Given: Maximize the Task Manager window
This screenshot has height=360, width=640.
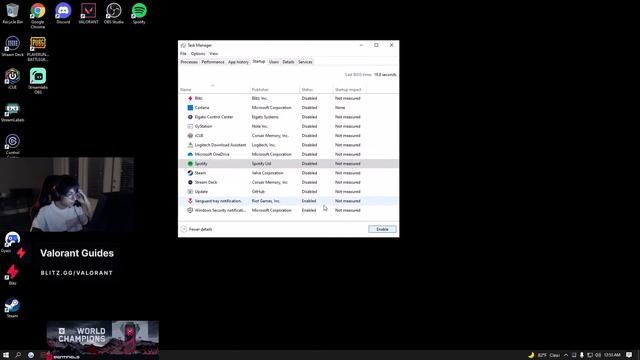Looking at the screenshot, I should [376, 45].
